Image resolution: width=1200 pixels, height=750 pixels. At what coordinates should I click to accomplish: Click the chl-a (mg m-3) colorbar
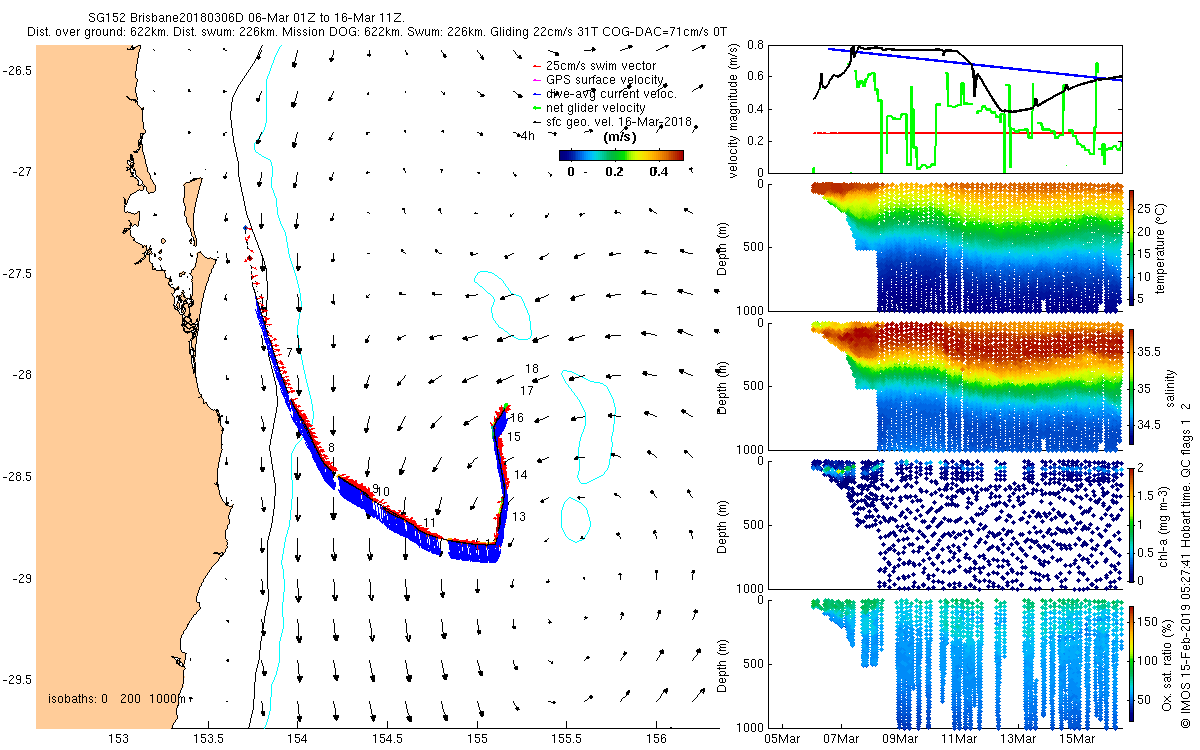click(1133, 524)
